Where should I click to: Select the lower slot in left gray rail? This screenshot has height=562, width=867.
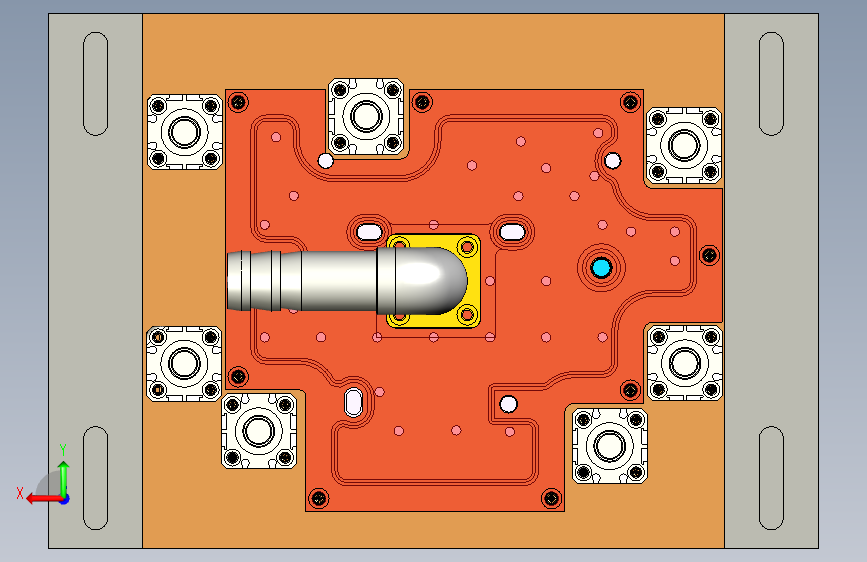tap(96, 478)
